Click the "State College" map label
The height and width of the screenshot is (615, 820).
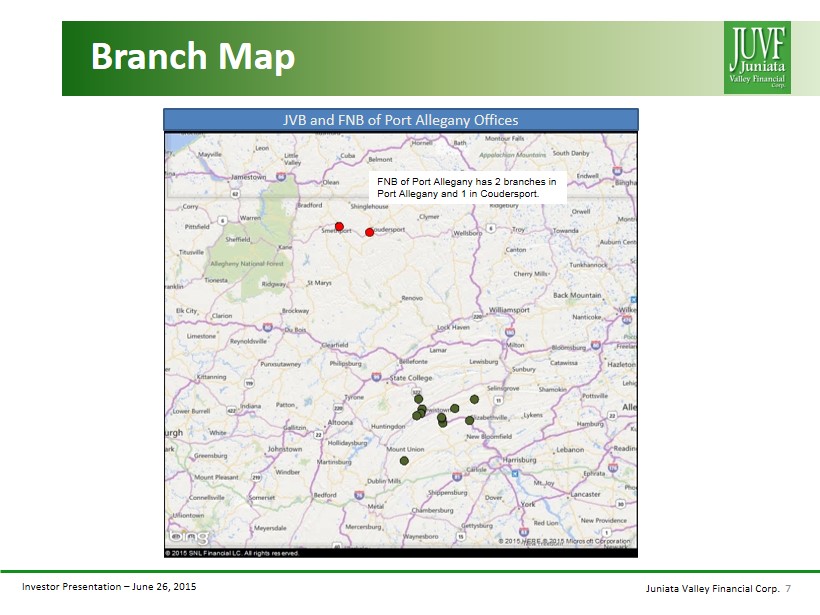411,378
